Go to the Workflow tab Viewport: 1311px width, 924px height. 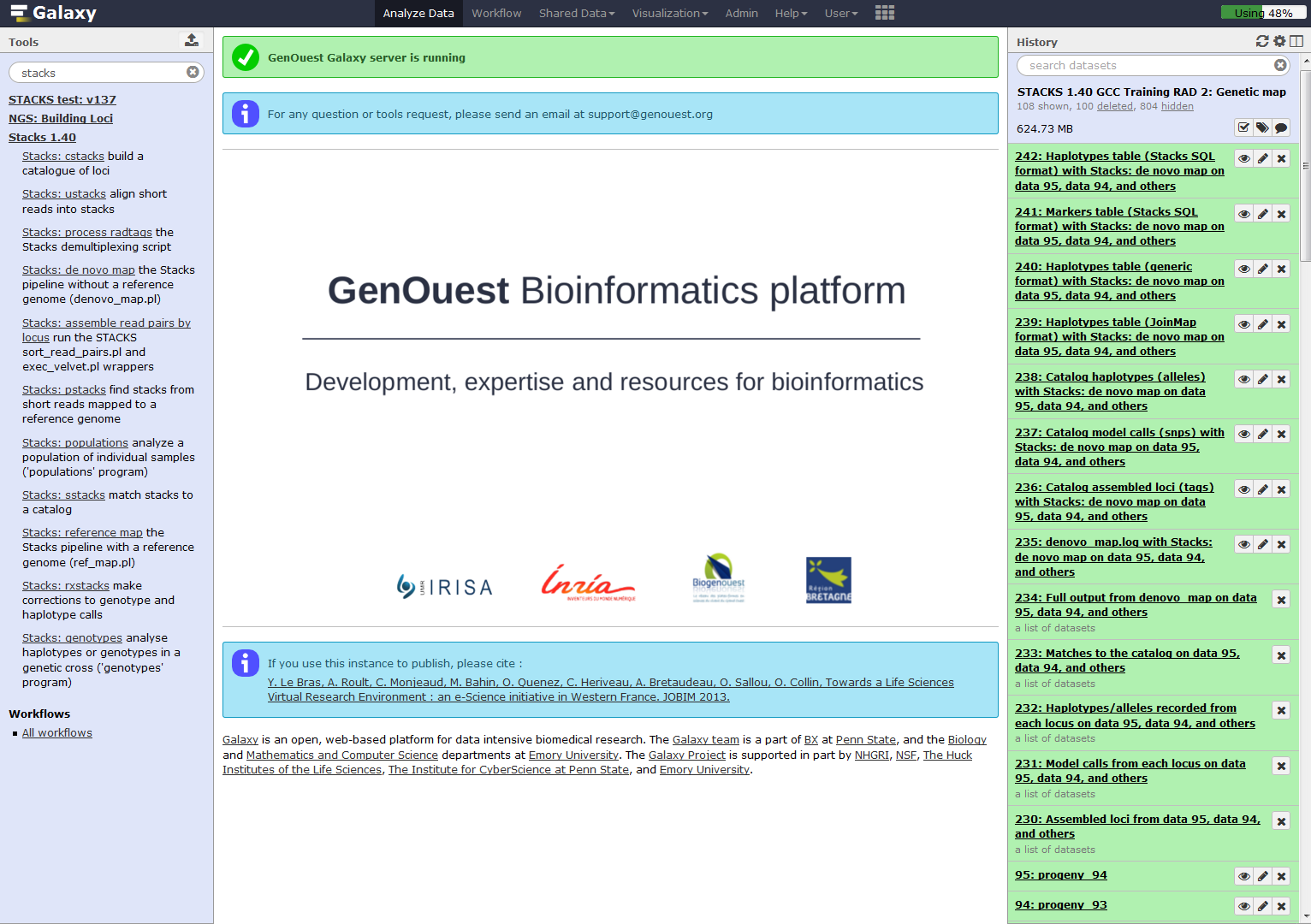[496, 13]
